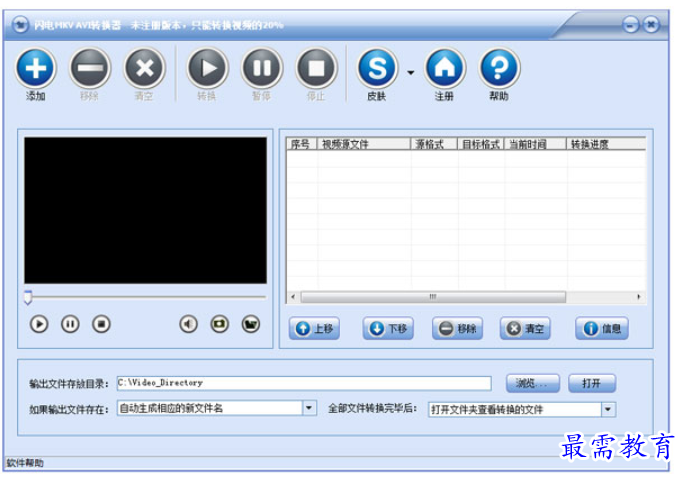Click the 停止 stop icon in top toolbar
The image size is (683, 478).
pos(317,68)
